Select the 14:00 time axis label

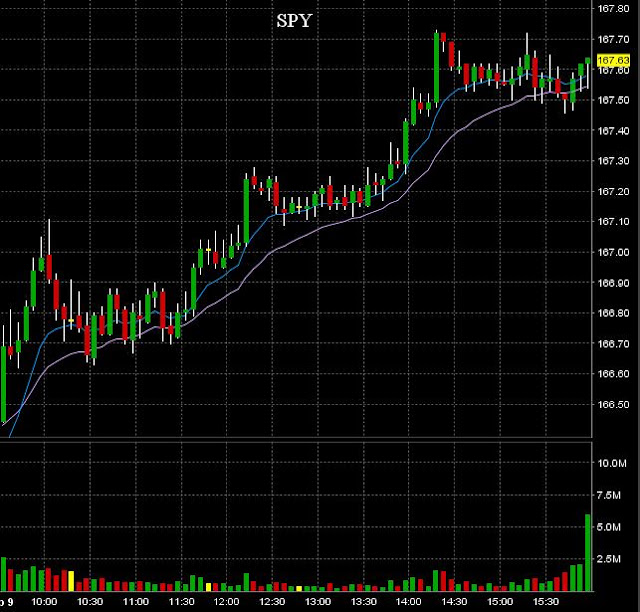pos(409,602)
